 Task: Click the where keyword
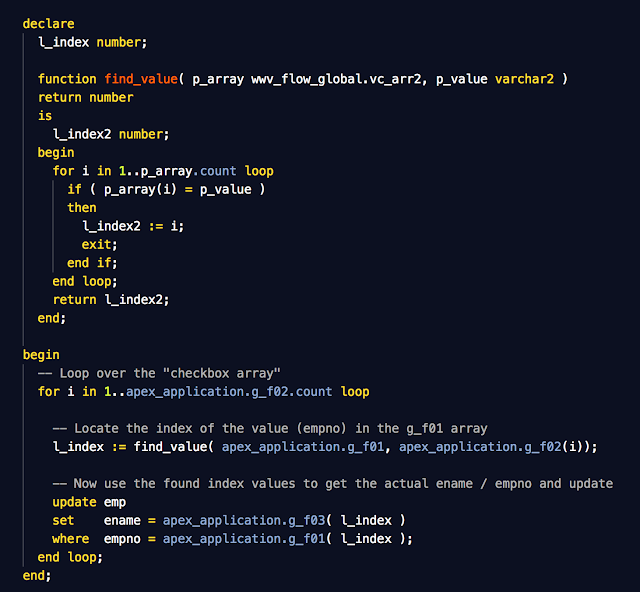click(x=71, y=538)
